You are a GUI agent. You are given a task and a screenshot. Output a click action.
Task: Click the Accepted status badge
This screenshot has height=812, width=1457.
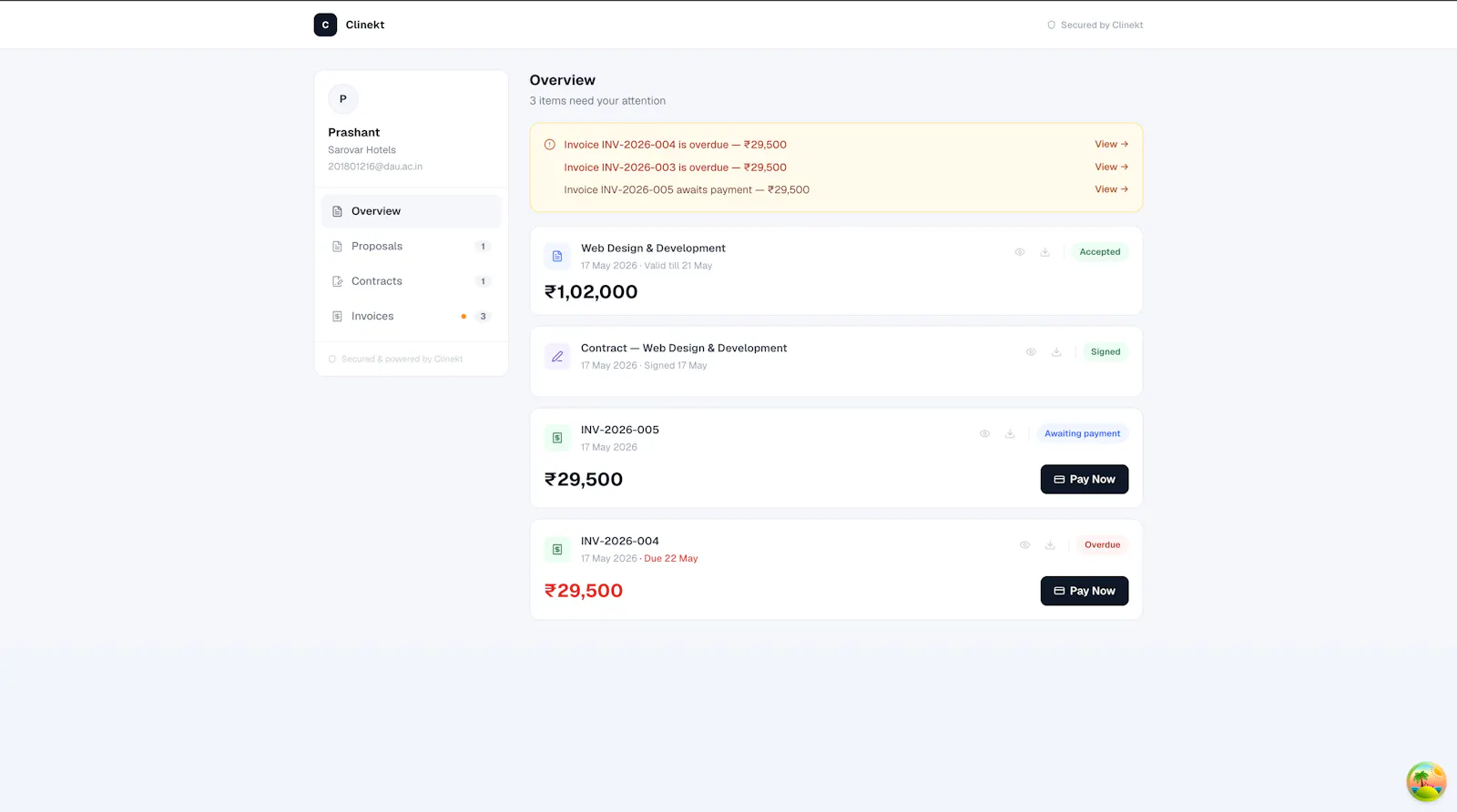1100,252
